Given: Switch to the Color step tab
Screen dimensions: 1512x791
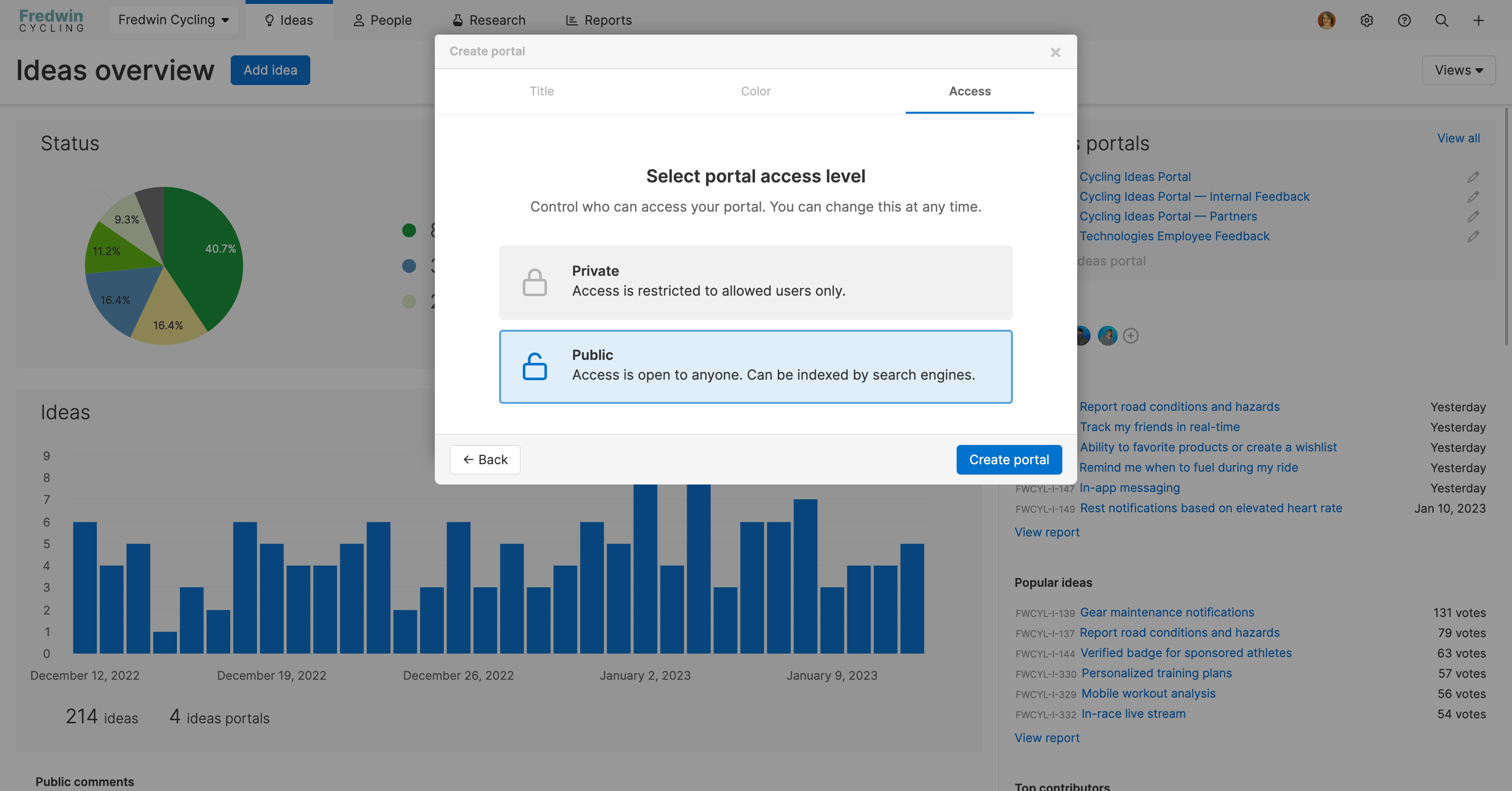Looking at the screenshot, I should pos(756,91).
